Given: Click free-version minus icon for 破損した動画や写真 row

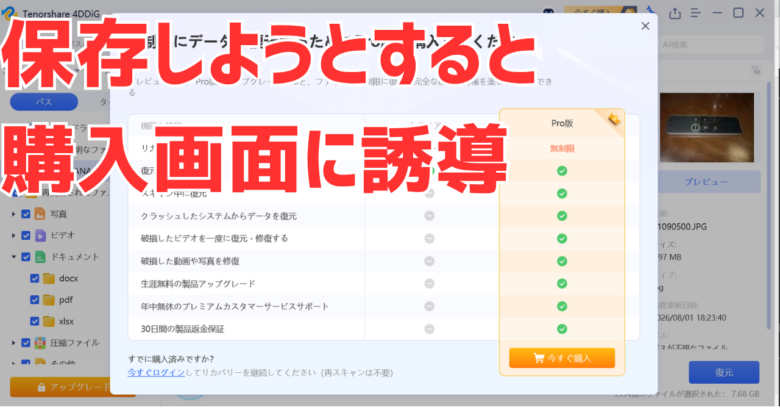Looking at the screenshot, I should (x=429, y=261).
